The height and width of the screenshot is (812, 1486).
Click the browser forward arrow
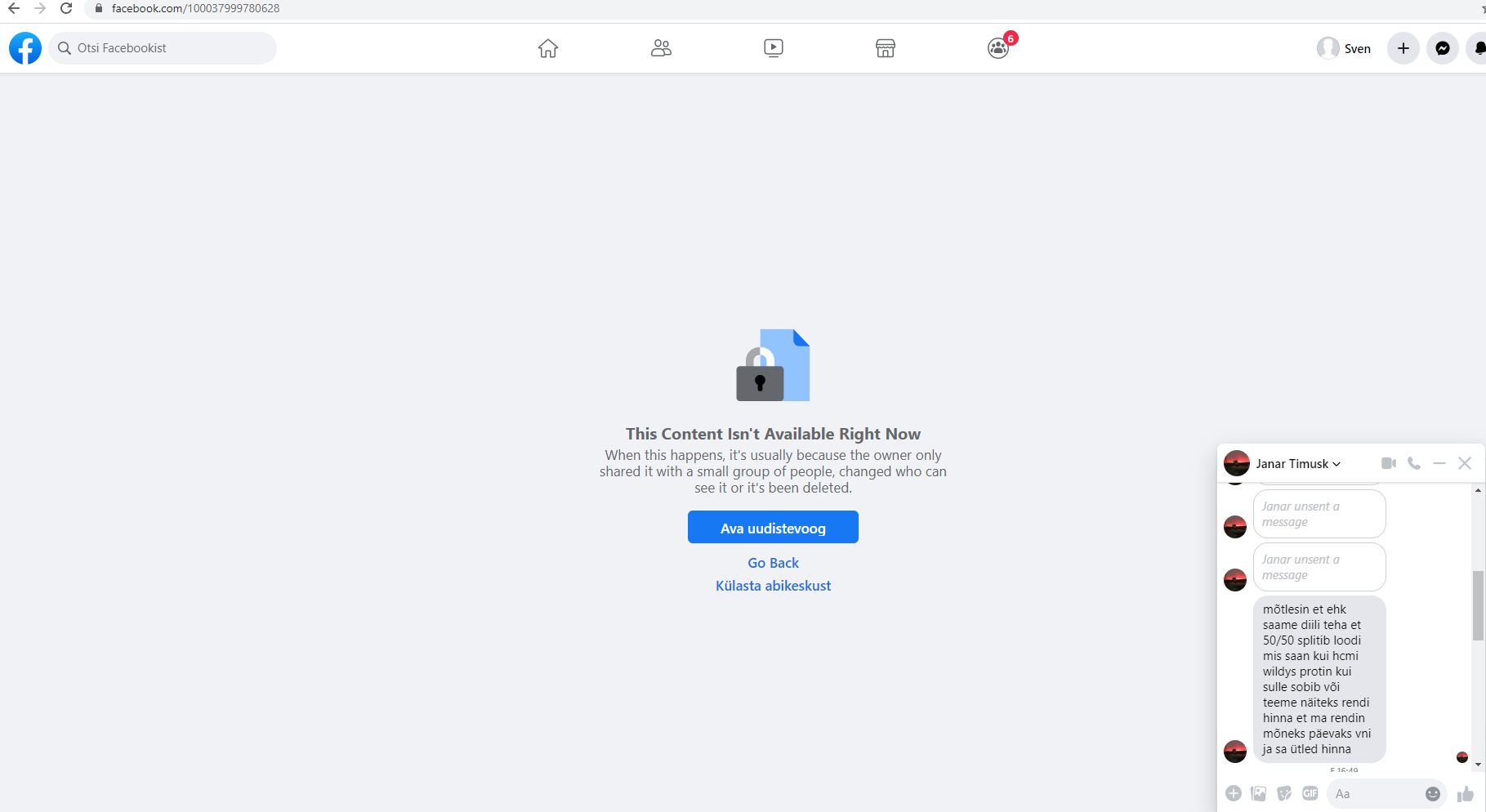pyautogui.click(x=40, y=8)
